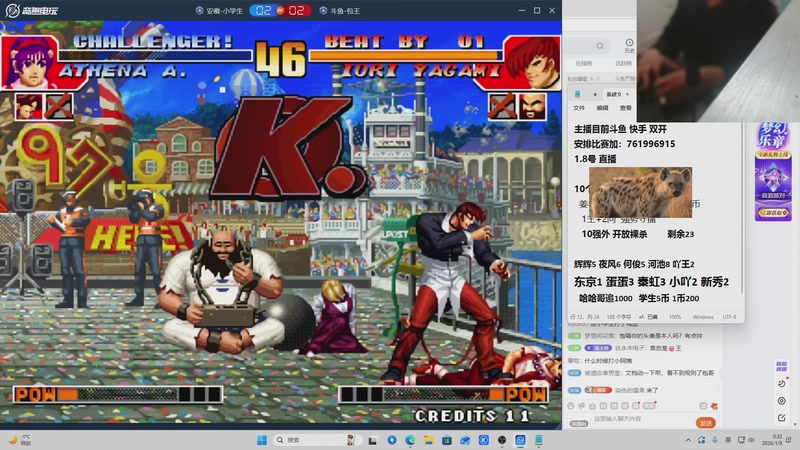Image resolution: width=800 pixels, height=450 pixels.
Task: Click the 02 vs 02 scoreboard
Action: (x=280, y=10)
